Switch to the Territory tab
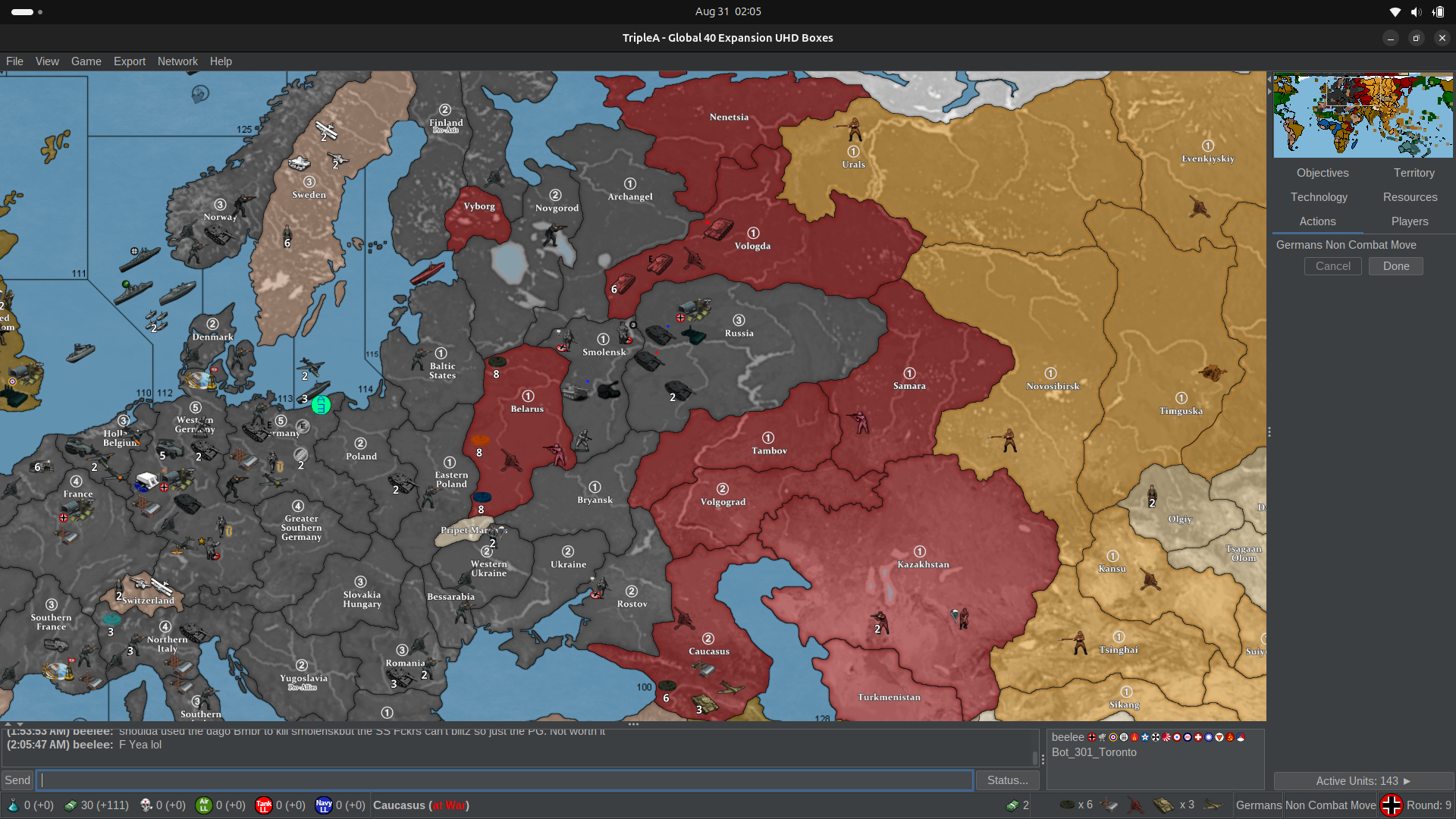This screenshot has height=819, width=1456. [1414, 173]
